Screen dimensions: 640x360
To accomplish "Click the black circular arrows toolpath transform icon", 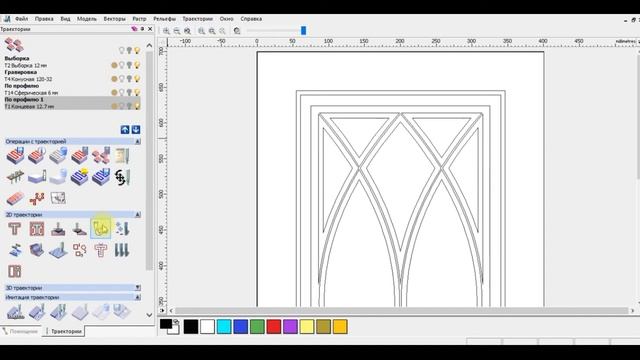I will (122, 177).
